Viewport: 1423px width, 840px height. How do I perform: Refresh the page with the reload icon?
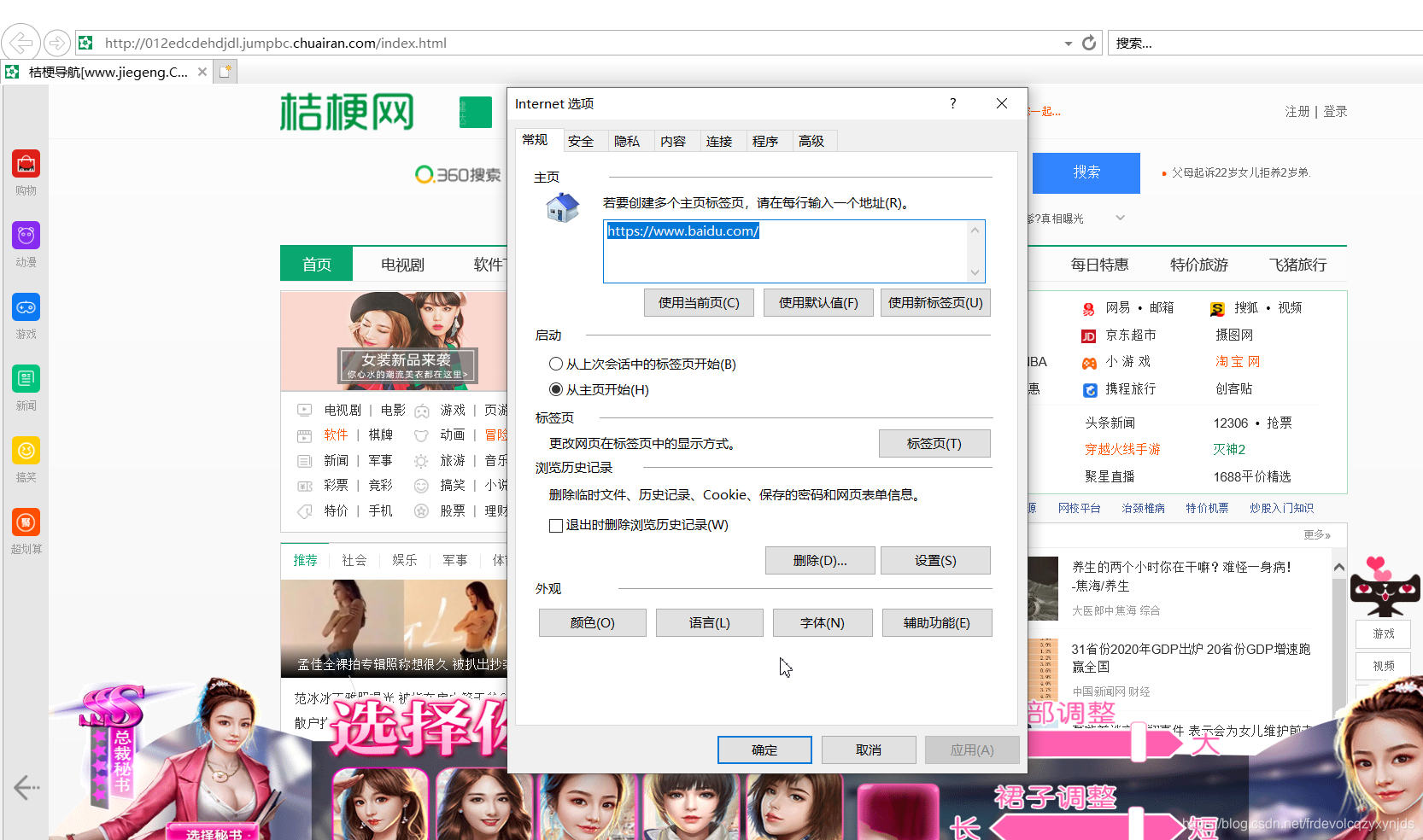coord(1089,43)
